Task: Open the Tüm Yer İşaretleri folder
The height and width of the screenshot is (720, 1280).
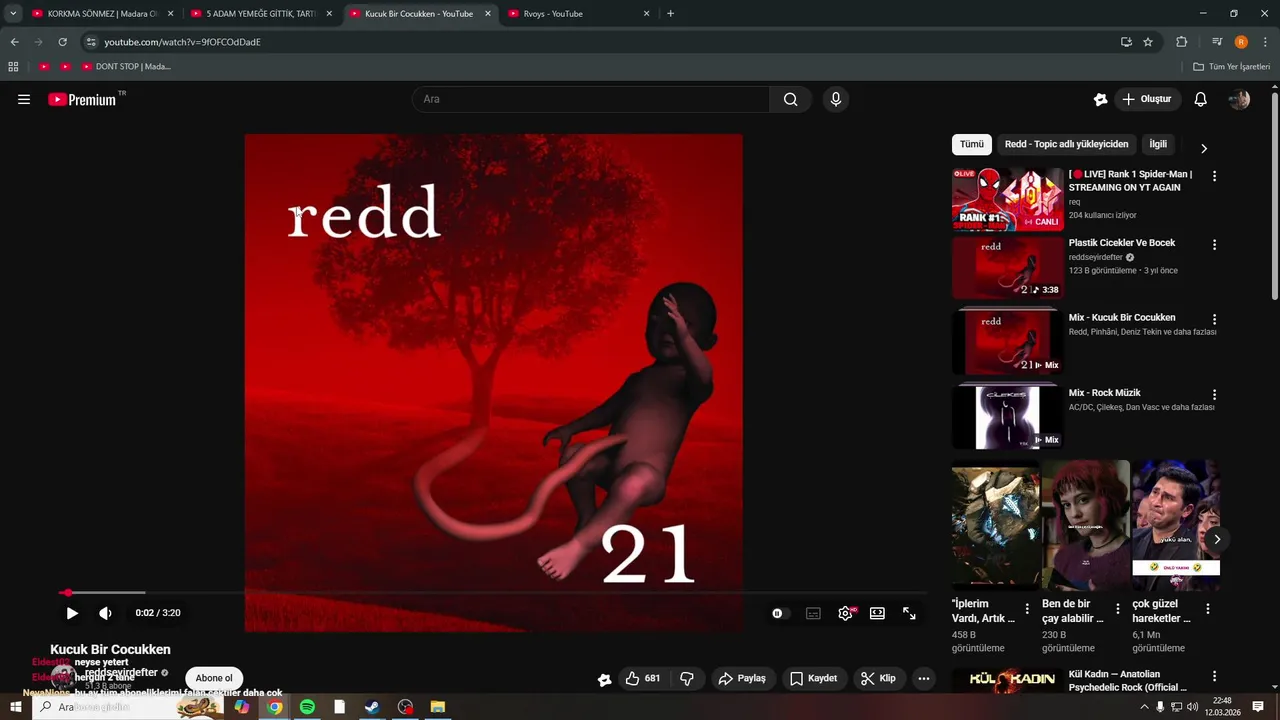Action: 1232,67
